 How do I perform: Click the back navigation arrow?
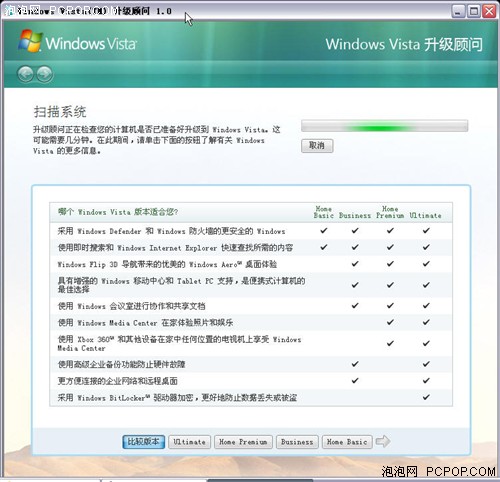point(25,74)
